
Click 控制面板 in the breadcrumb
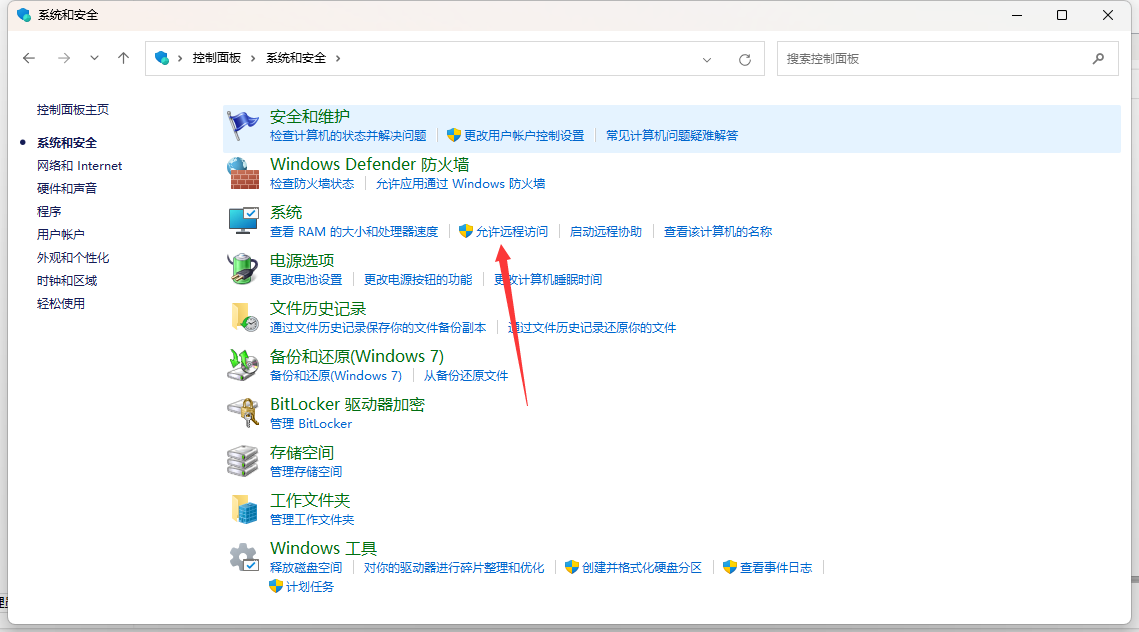pos(216,58)
